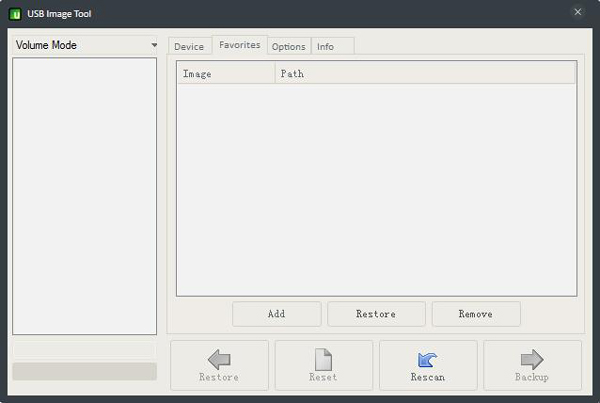
Task: Open the Options tab
Action: point(289,47)
